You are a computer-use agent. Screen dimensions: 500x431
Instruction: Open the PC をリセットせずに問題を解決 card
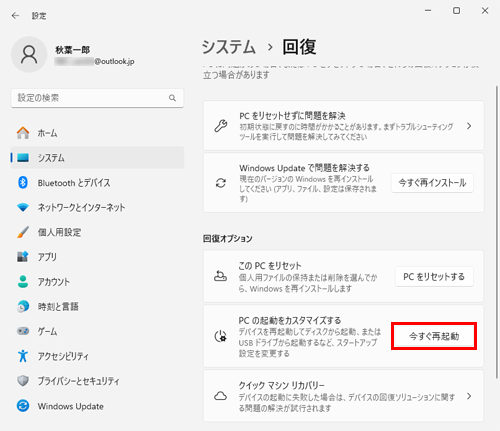point(343,126)
